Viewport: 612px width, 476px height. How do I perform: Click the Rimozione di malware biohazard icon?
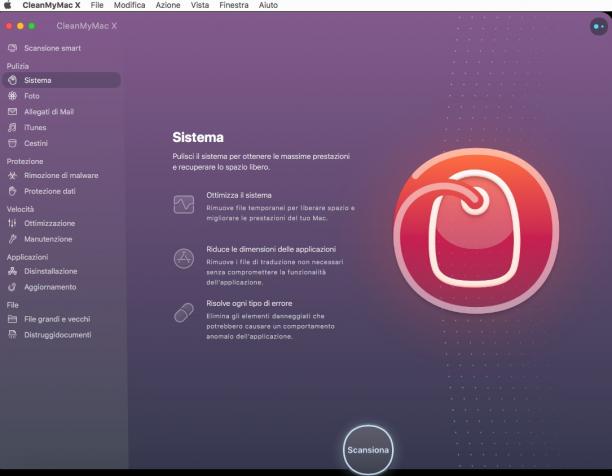coord(12,176)
